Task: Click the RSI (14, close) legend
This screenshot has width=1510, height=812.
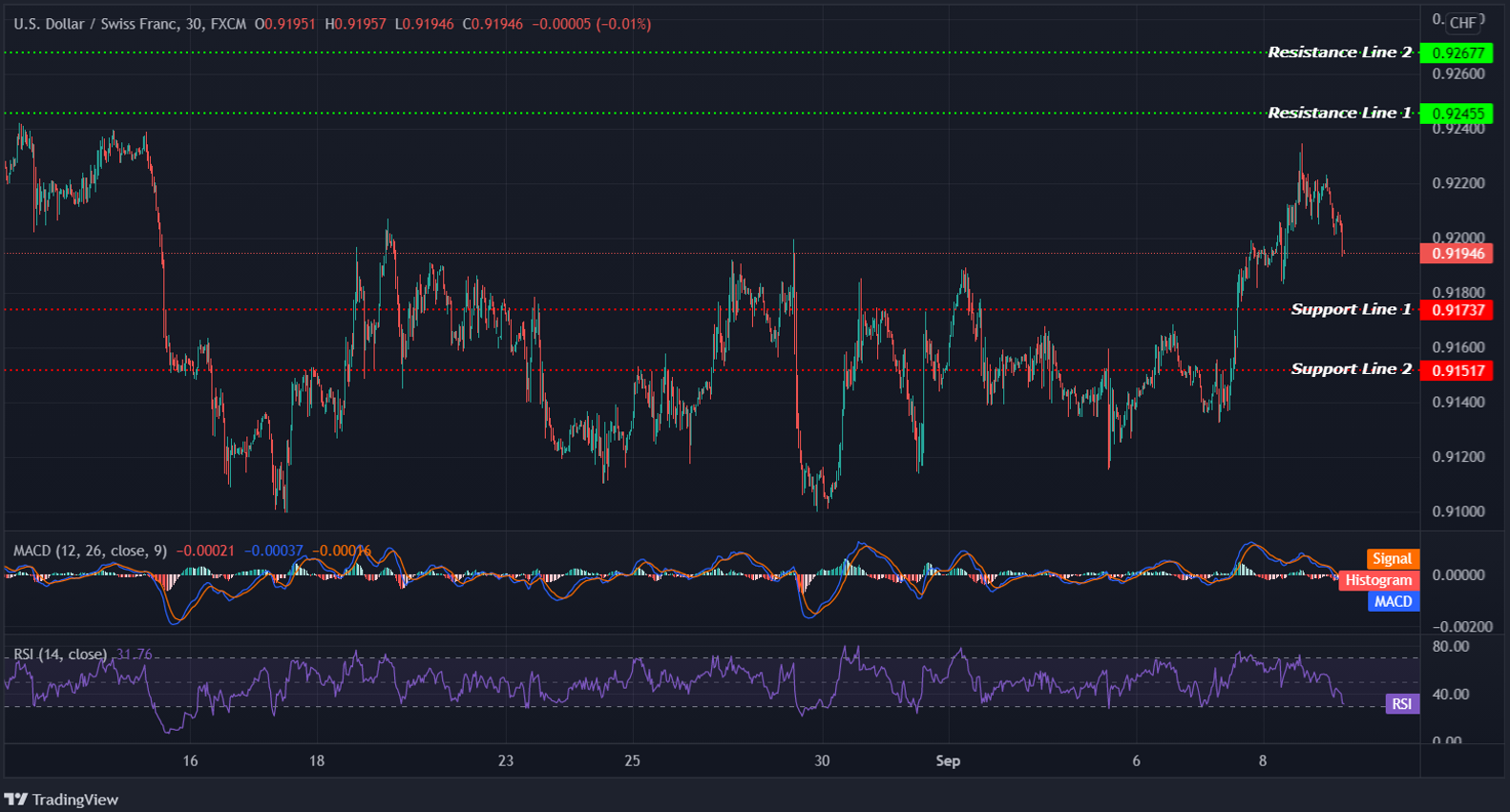Action: click(59, 654)
